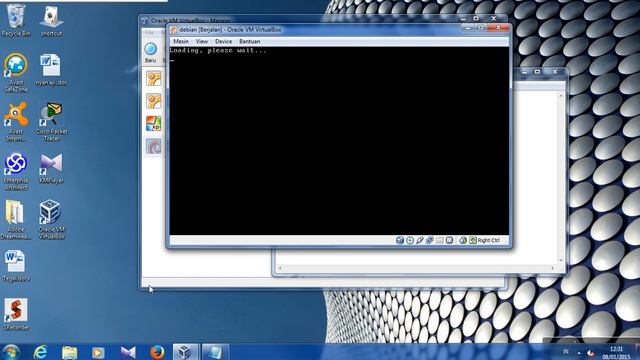
Task: Open Internet Explorer from the taskbar
Action: coord(40,352)
